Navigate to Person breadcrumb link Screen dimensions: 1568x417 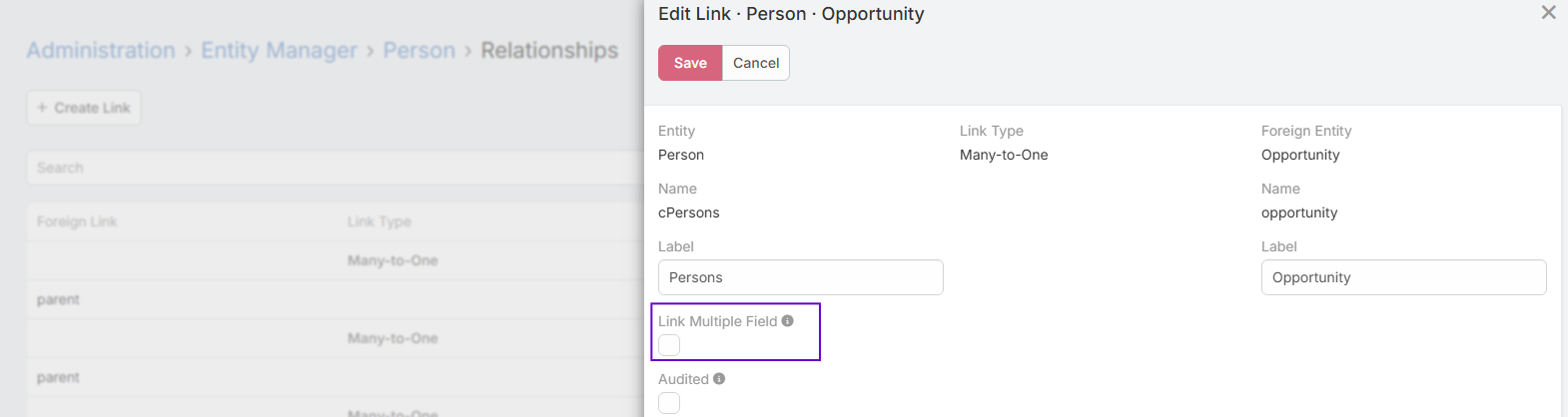pyautogui.click(x=418, y=51)
